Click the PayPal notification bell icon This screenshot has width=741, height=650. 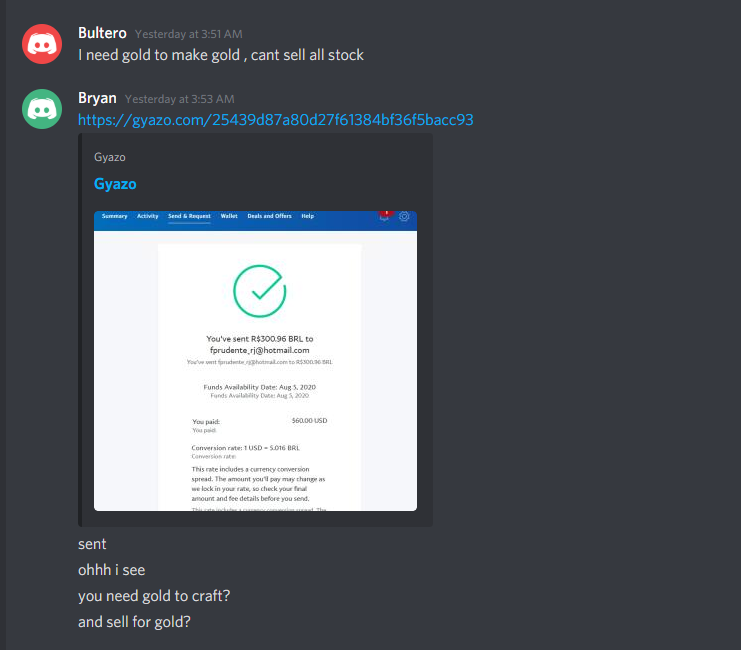click(384, 216)
